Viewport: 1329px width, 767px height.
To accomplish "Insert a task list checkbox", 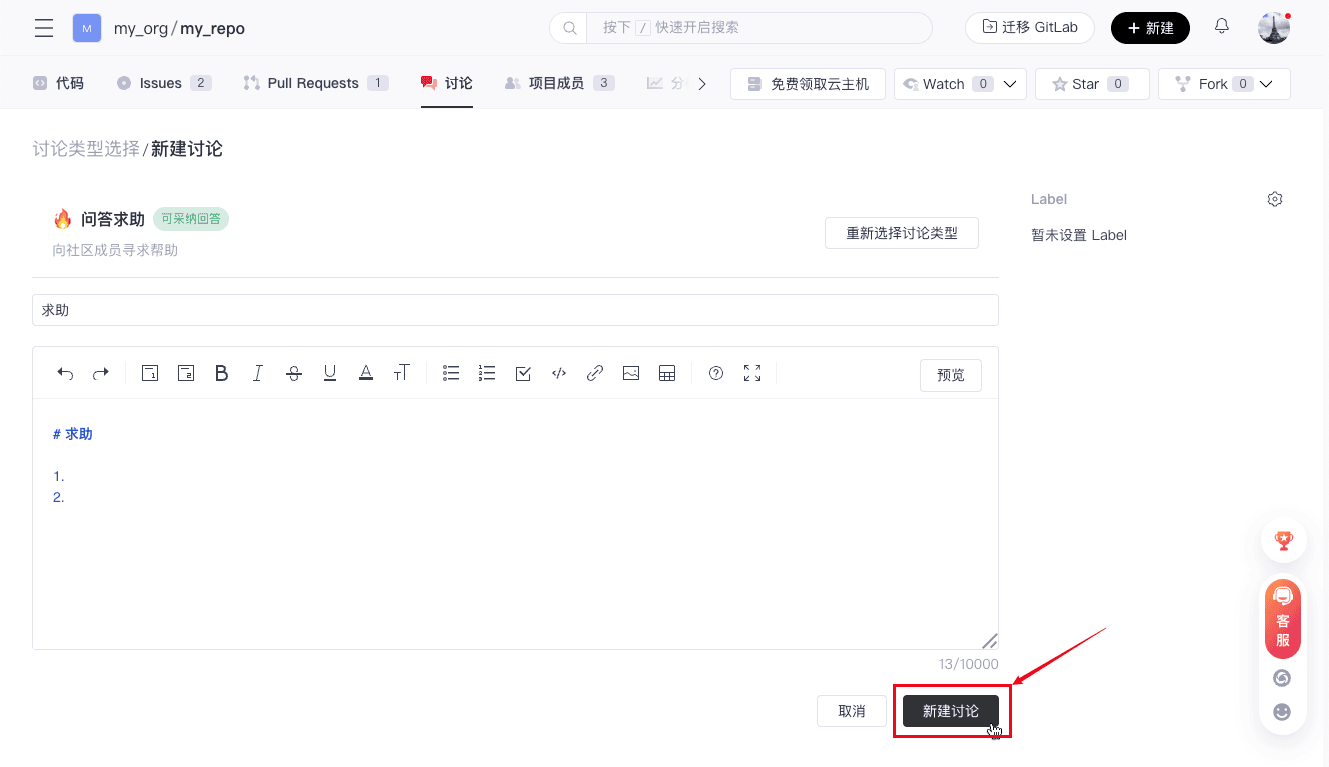I will pyautogui.click(x=523, y=373).
